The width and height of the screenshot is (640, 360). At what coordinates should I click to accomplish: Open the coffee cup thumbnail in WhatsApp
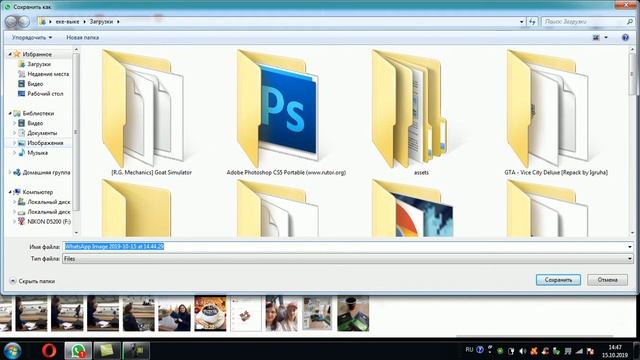210,313
